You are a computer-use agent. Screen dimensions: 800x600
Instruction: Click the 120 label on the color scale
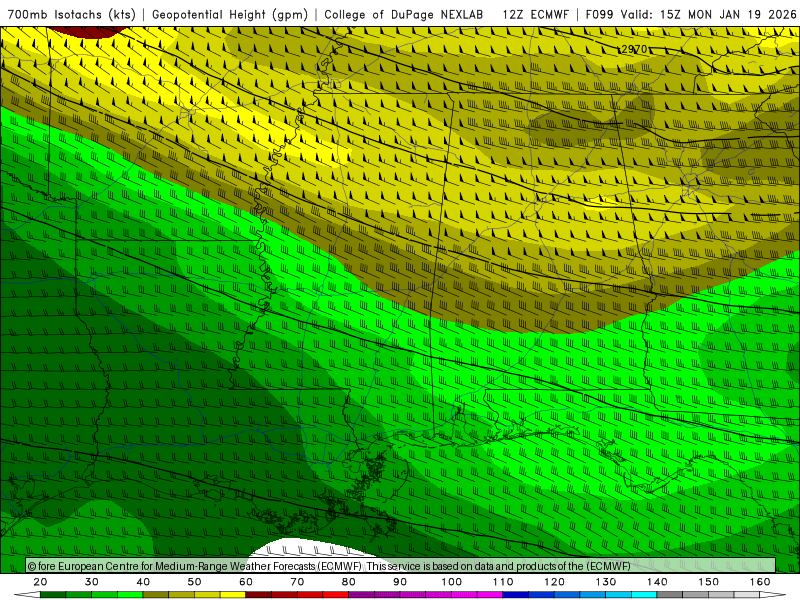coord(554,582)
